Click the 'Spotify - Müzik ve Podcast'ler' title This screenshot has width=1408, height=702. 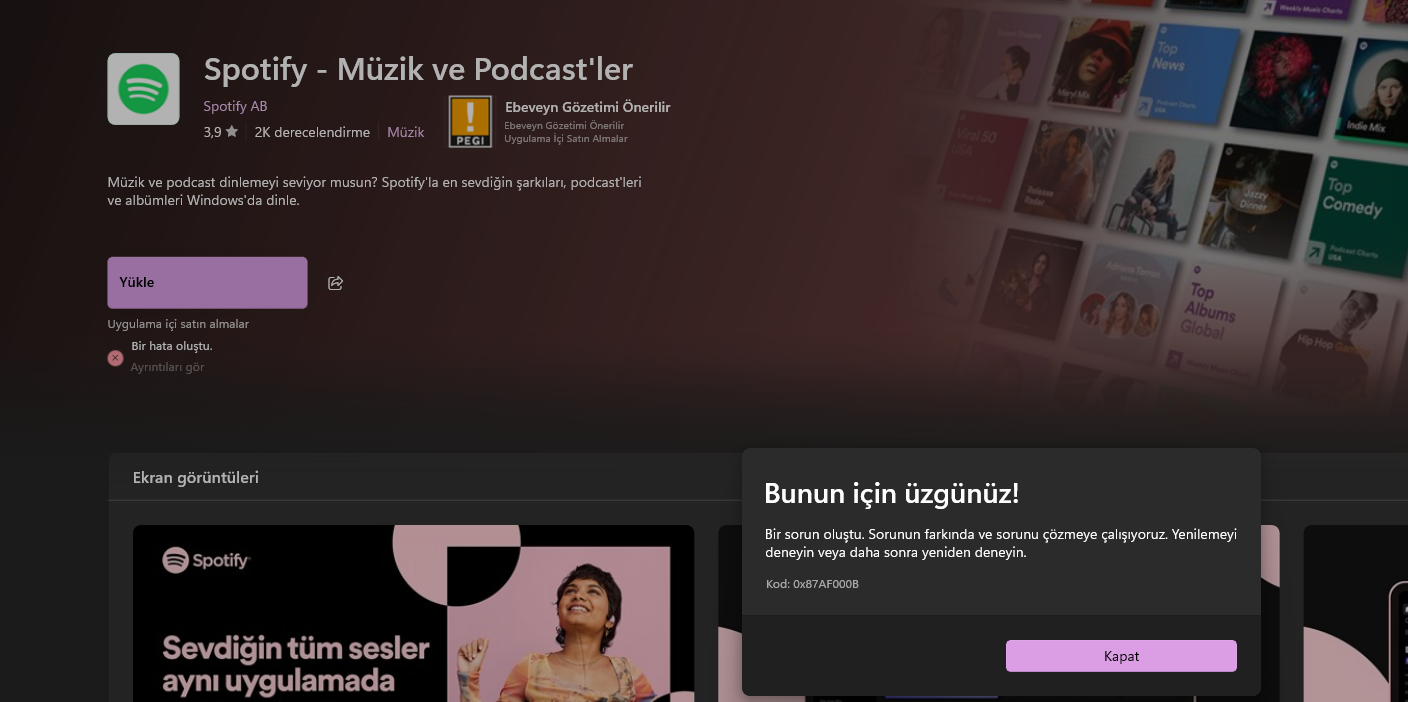click(418, 69)
